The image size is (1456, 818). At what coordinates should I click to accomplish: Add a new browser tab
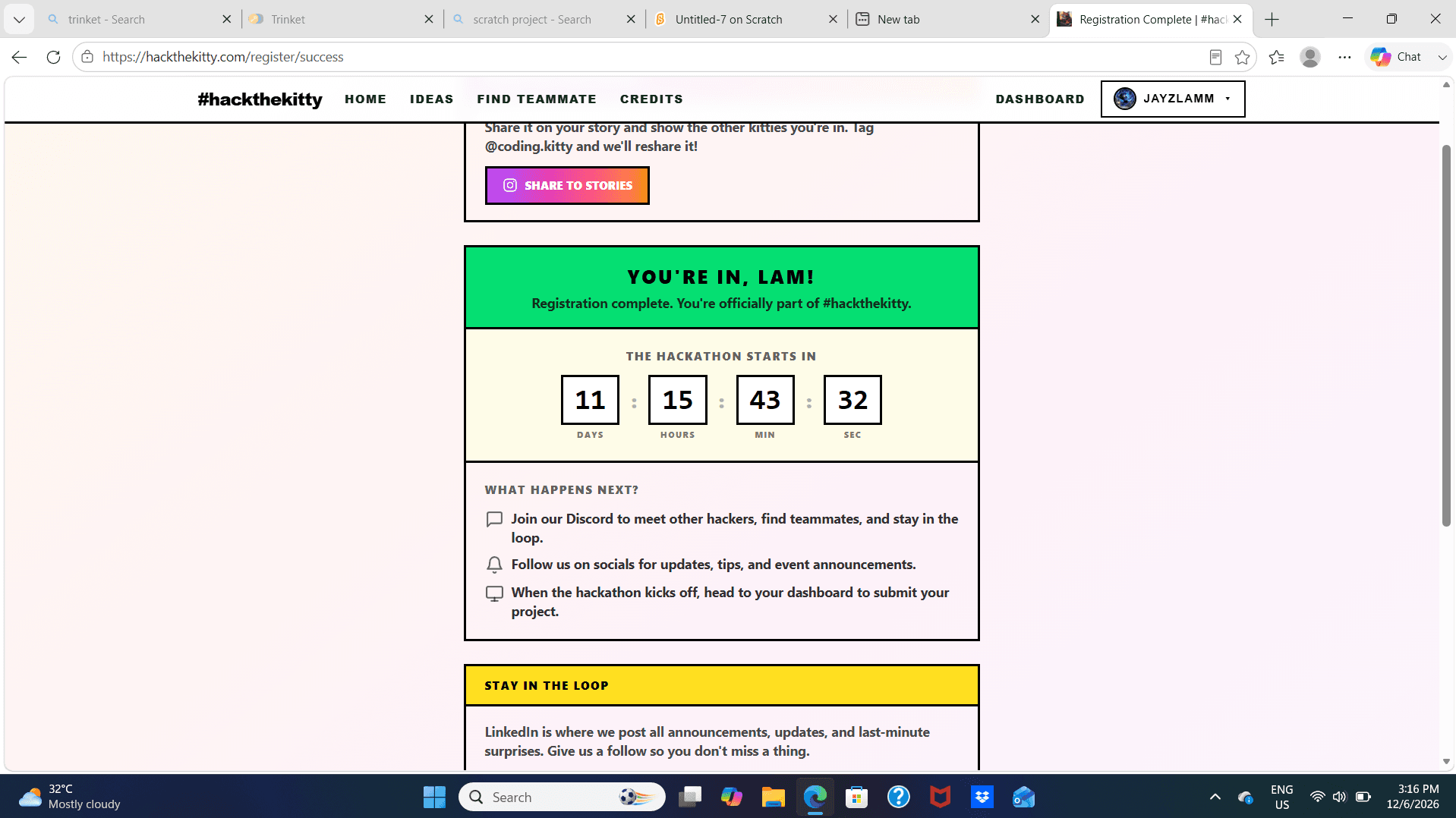(x=1272, y=20)
